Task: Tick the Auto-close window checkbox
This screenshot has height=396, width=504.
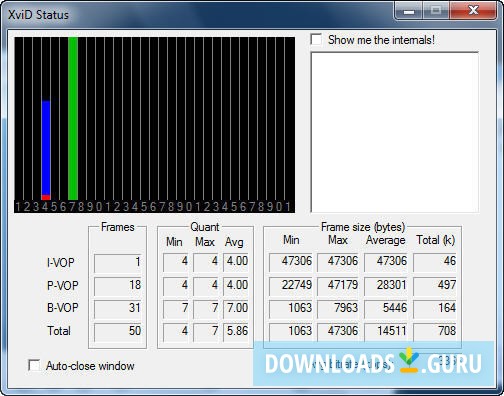Action: 34,365
